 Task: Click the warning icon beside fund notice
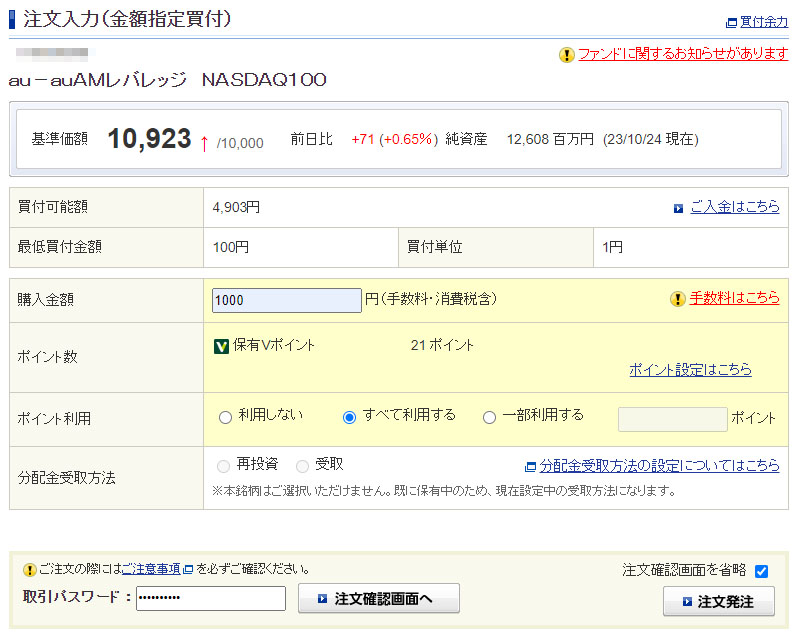click(x=567, y=55)
